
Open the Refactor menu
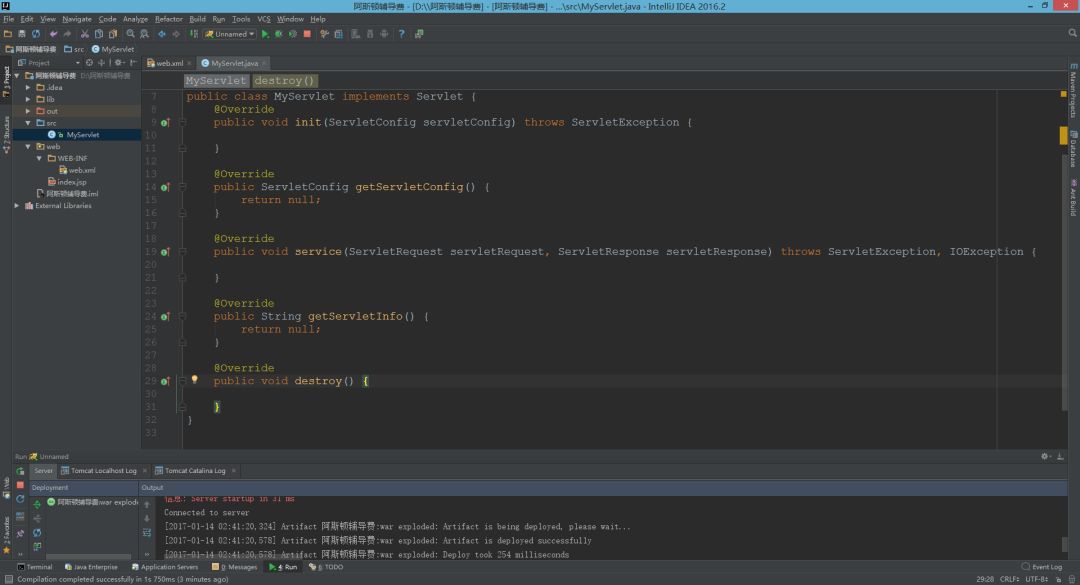(169, 19)
